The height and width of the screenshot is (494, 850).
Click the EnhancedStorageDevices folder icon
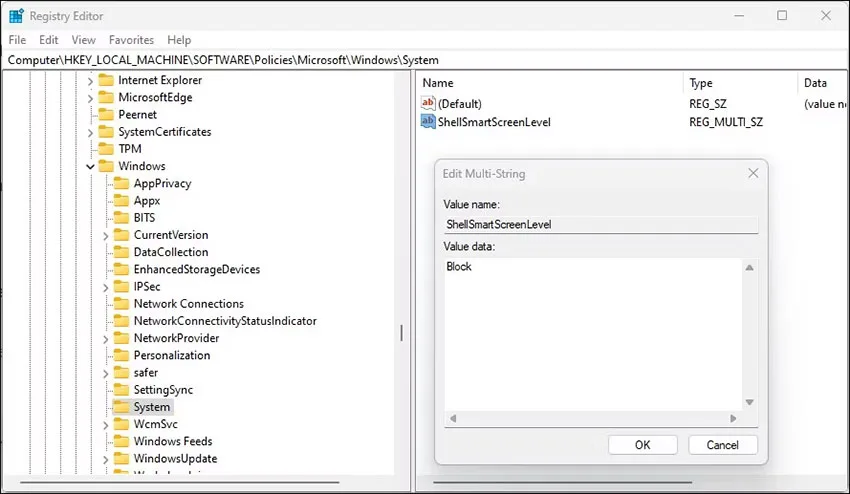[121, 270]
